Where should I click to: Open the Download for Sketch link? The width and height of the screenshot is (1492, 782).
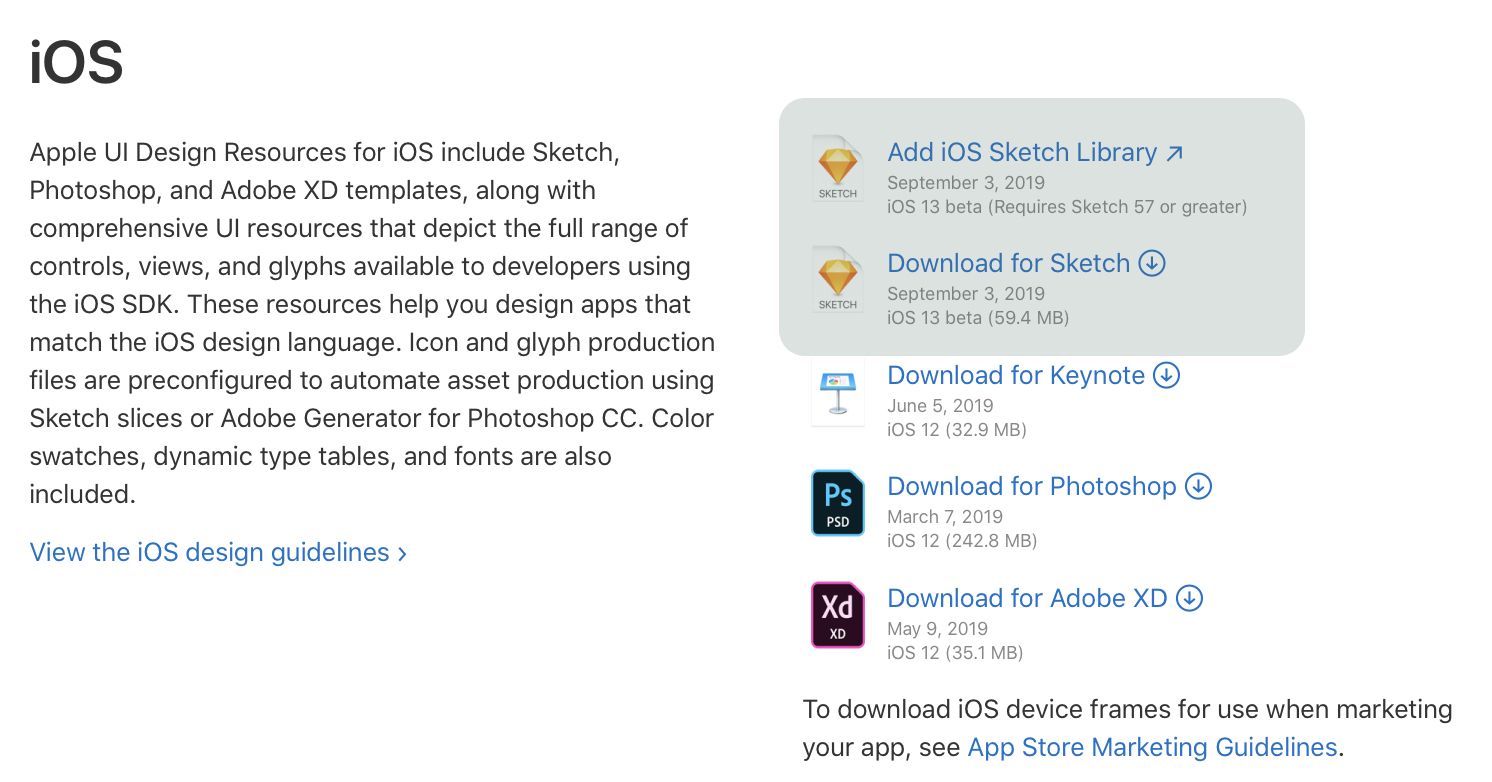(1008, 264)
